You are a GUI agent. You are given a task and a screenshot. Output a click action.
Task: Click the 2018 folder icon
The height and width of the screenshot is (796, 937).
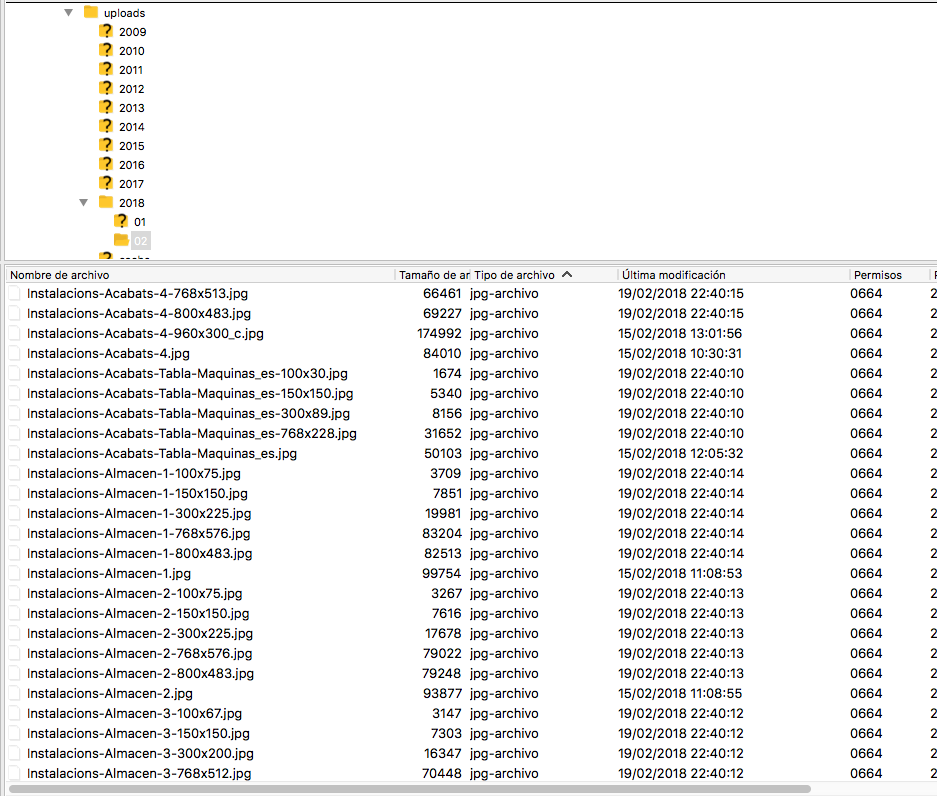106,203
